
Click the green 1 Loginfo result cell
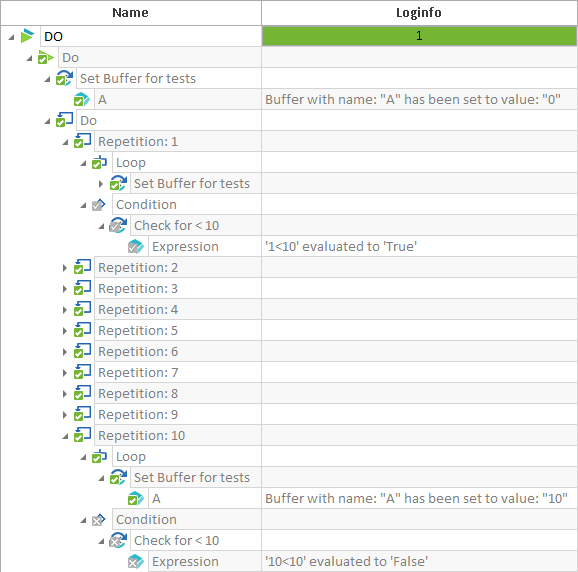pos(419,36)
